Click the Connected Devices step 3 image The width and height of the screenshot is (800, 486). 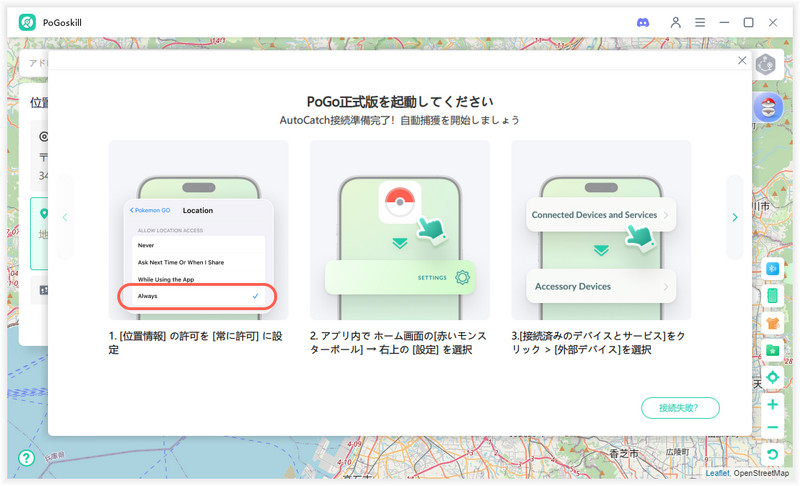coord(601,230)
